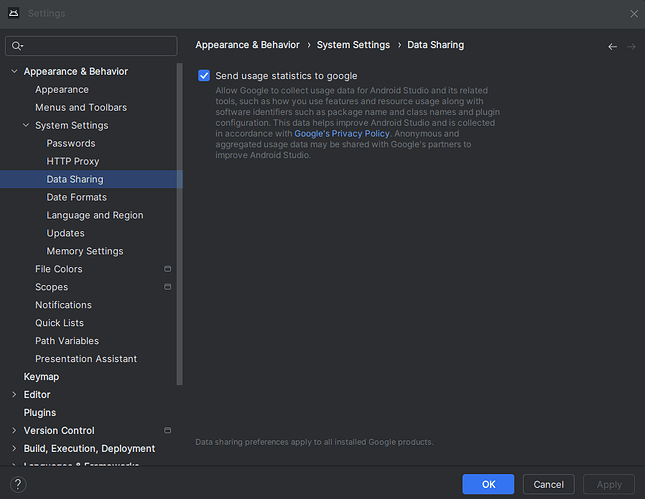The image size is (645, 499).
Task: Click the project-level icon beside File Colors
Action: (168, 269)
